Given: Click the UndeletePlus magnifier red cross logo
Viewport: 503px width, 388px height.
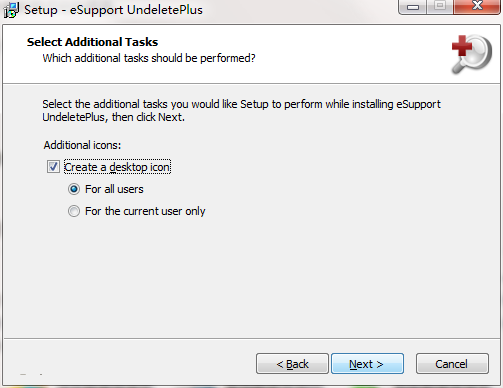Looking at the screenshot, I should point(472,54).
